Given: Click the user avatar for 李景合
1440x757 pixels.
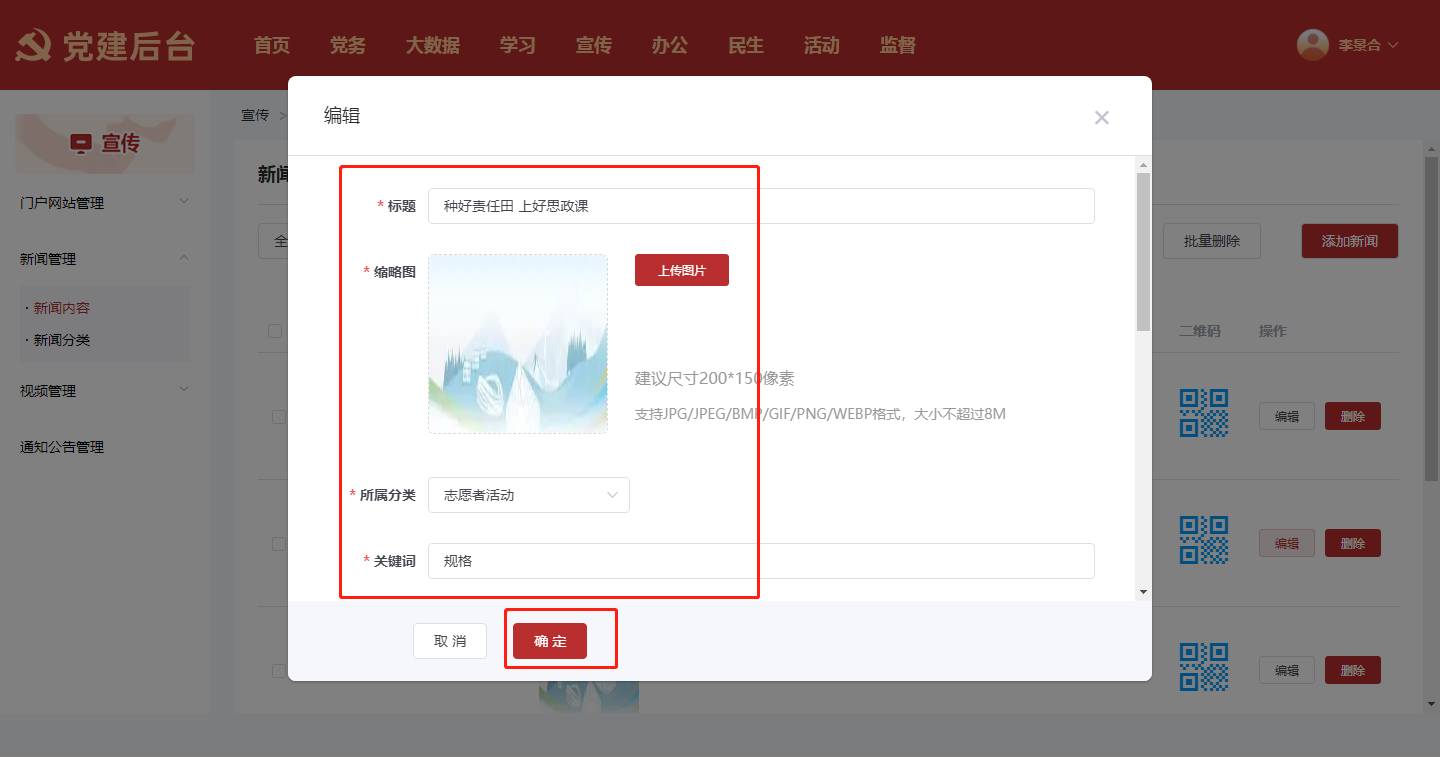Looking at the screenshot, I should [x=1312, y=45].
